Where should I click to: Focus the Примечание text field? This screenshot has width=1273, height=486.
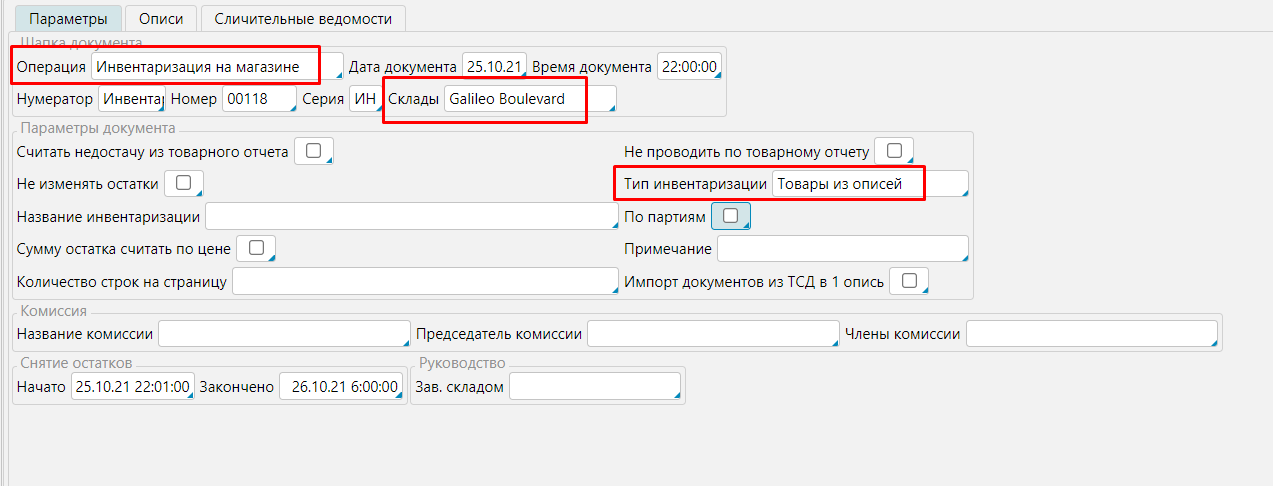tap(842, 249)
